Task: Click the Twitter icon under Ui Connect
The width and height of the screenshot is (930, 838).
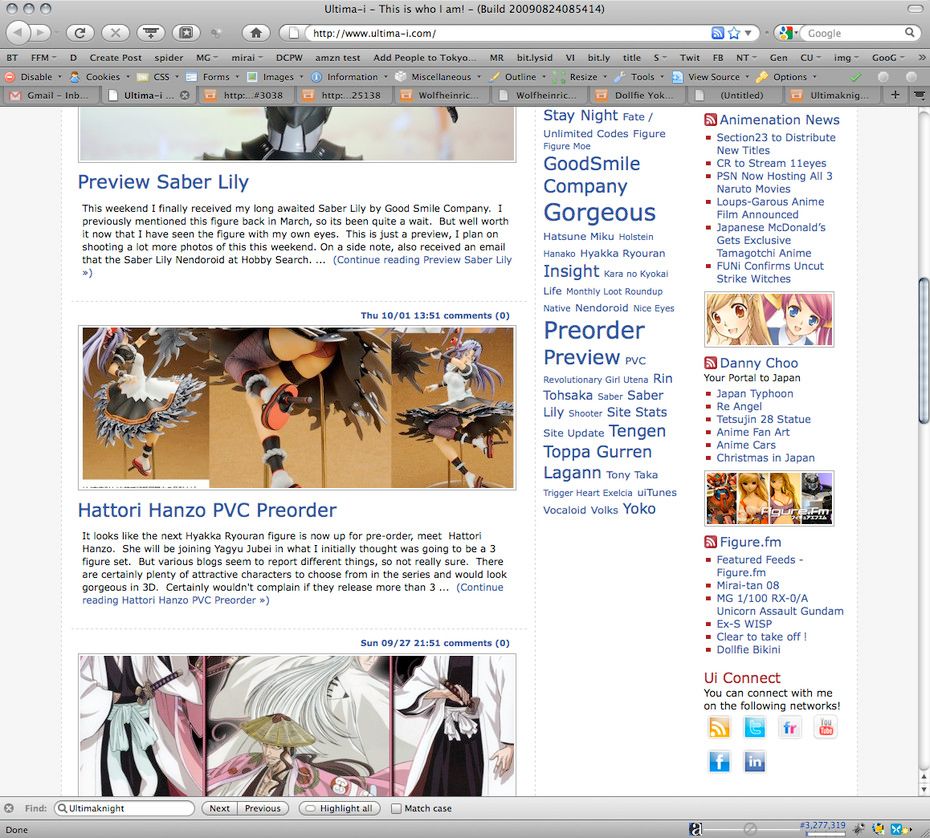Action: [x=755, y=727]
